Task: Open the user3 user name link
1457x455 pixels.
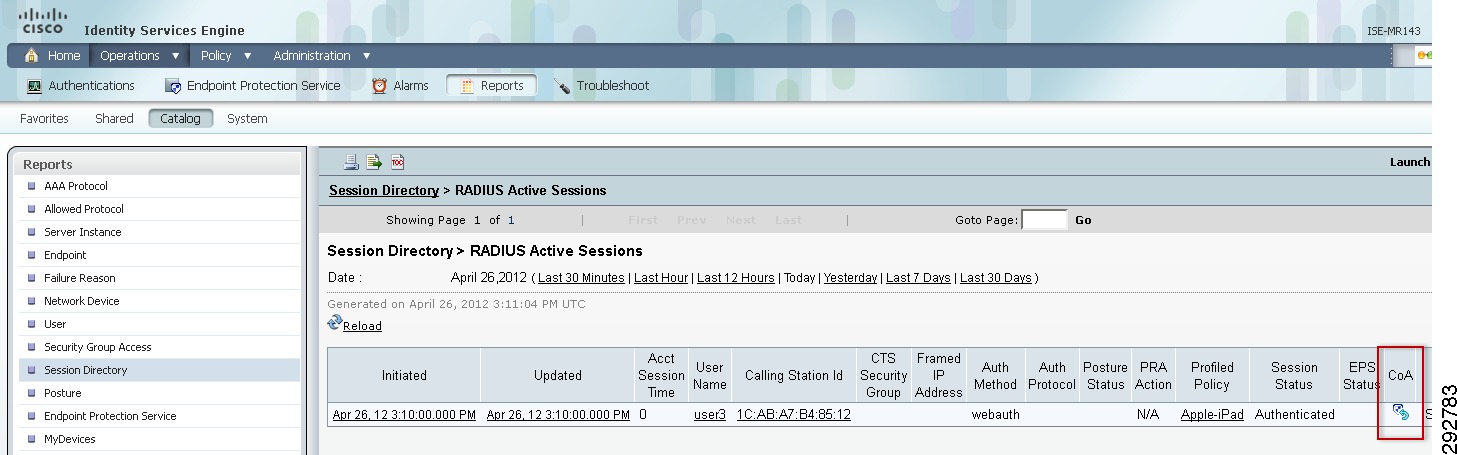Action: point(710,414)
